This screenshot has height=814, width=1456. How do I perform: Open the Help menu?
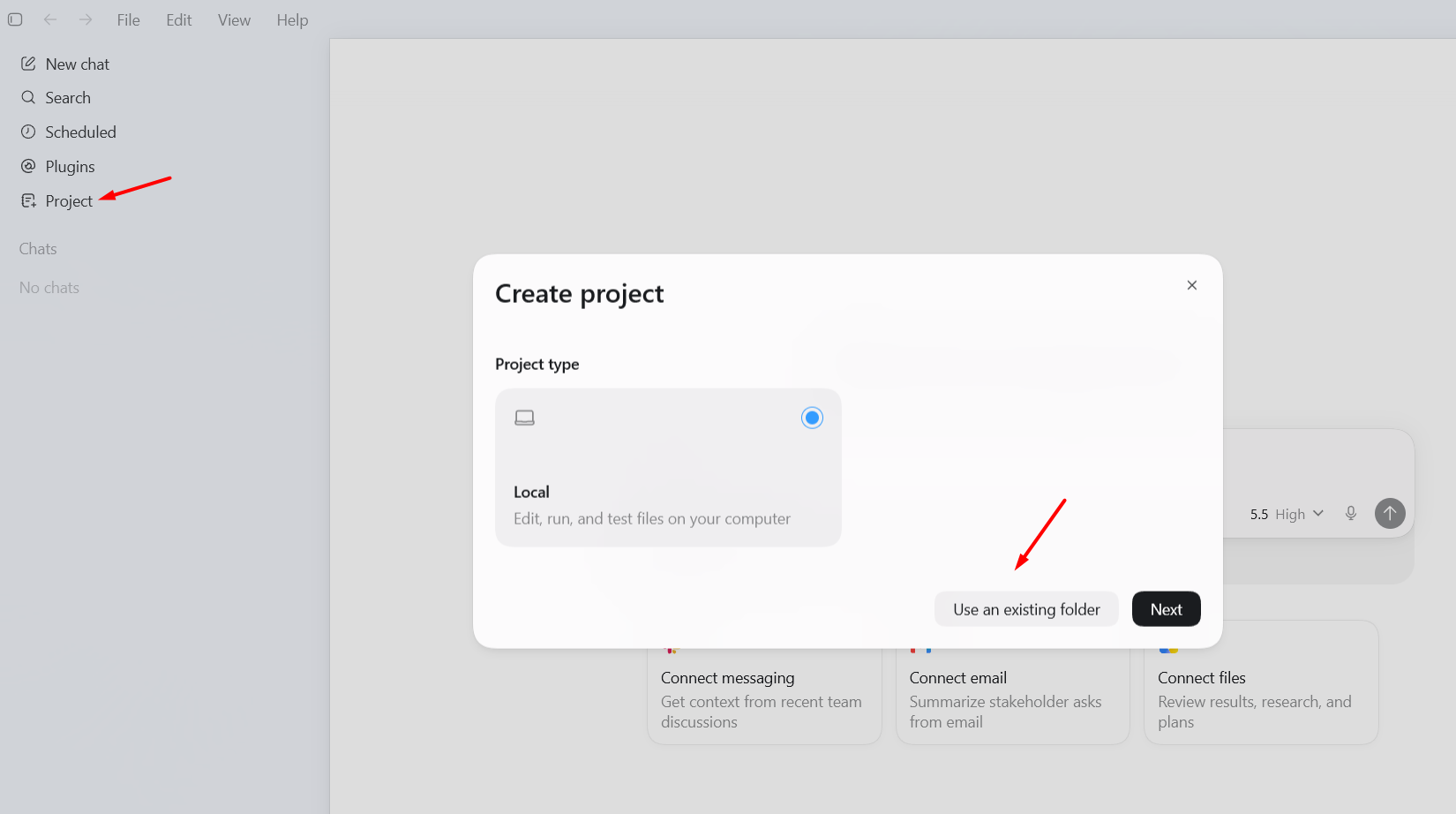(292, 19)
